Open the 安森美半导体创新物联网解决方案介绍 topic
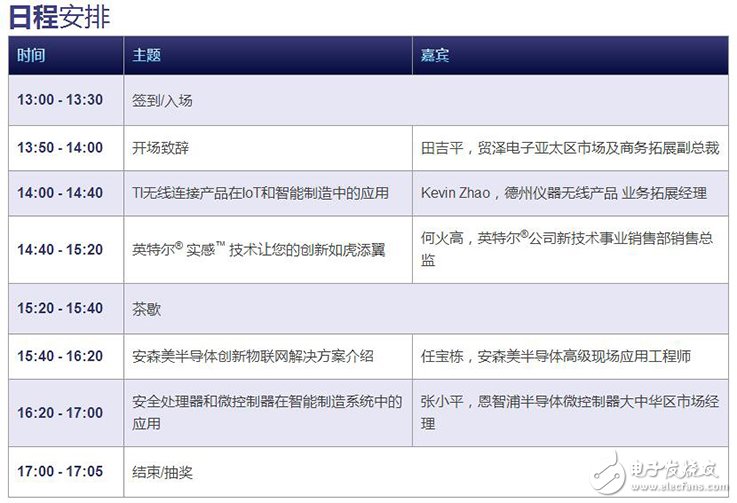This screenshot has height=503, width=737. click(253, 355)
